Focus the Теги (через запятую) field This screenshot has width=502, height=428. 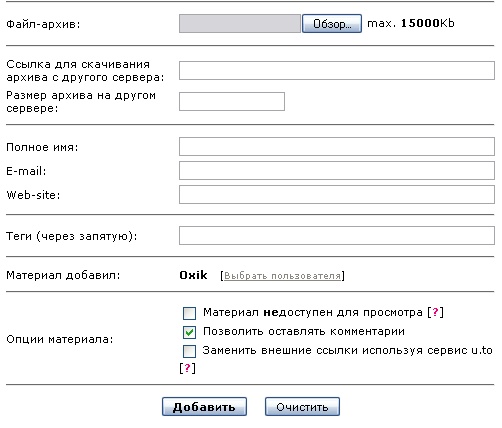pos(337,236)
